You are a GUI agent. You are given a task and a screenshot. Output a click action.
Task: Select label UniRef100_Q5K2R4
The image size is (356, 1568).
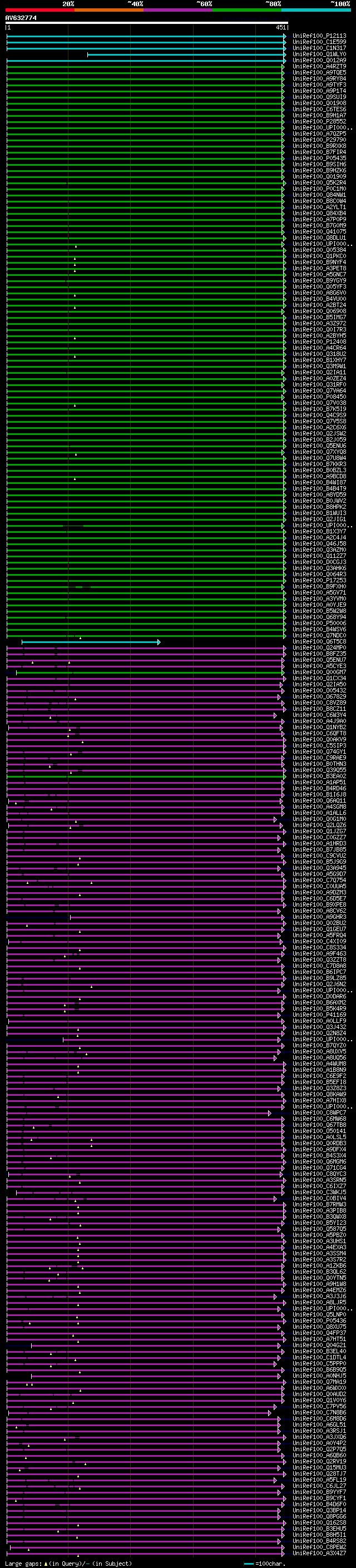pyautogui.click(x=319, y=182)
